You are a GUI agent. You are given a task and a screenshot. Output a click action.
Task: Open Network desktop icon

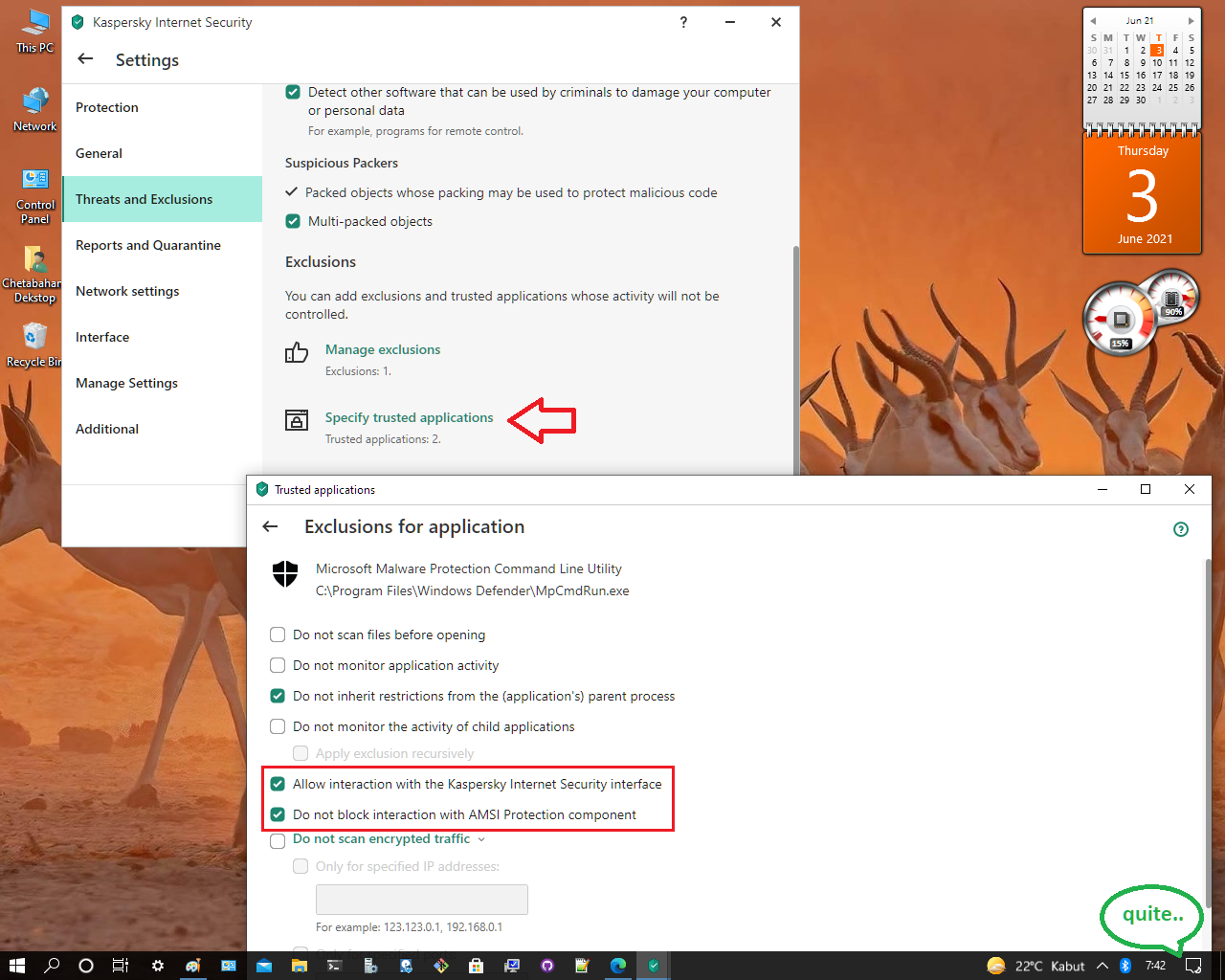(x=34, y=109)
